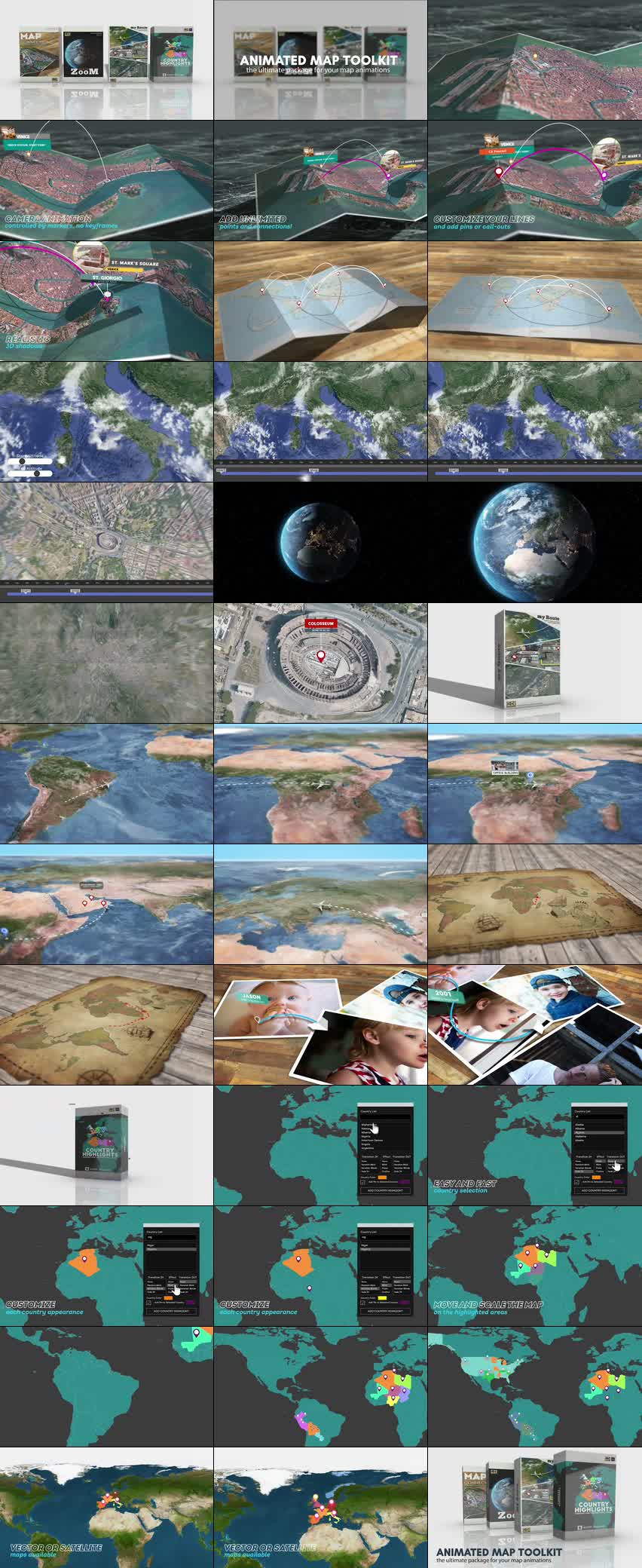642x1568 pixels.
Task: Open the uncaptioned Venice folded 3D map frame
Action: 535,60
